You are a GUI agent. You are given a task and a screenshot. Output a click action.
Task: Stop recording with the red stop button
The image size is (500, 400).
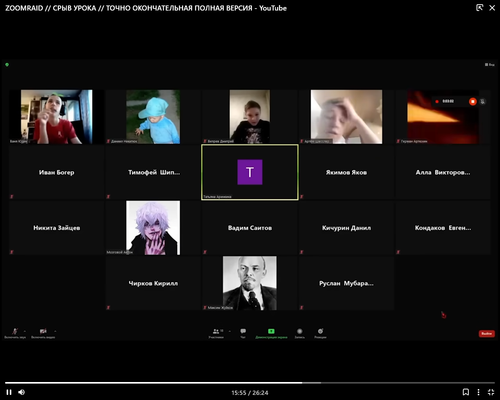point(473,101)
